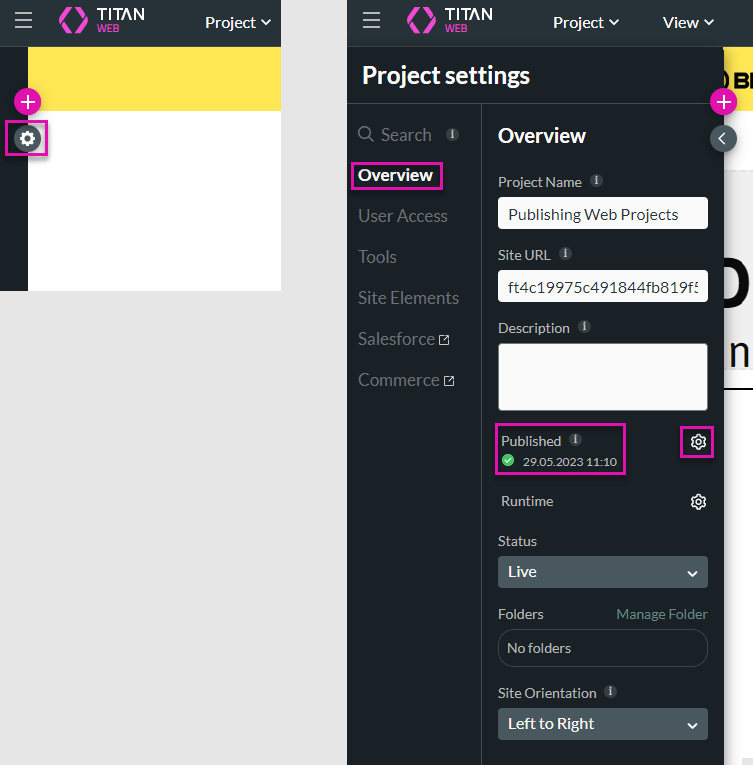This screenshot has height=765, width=753.
Task: Click Titan Web logo in right window
Action: (x=450, y=20)
